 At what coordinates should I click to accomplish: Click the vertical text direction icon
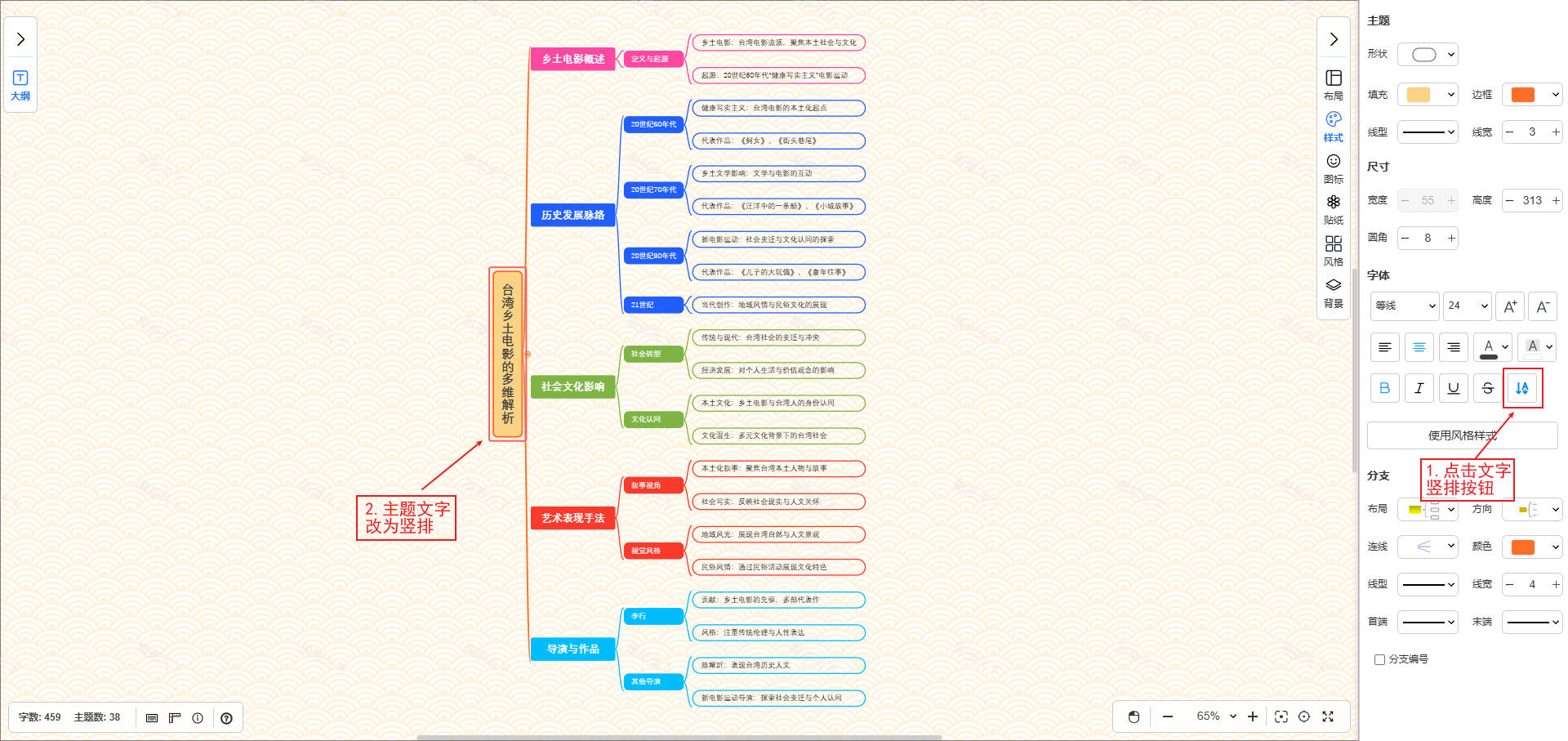[x=1521, y=388]
